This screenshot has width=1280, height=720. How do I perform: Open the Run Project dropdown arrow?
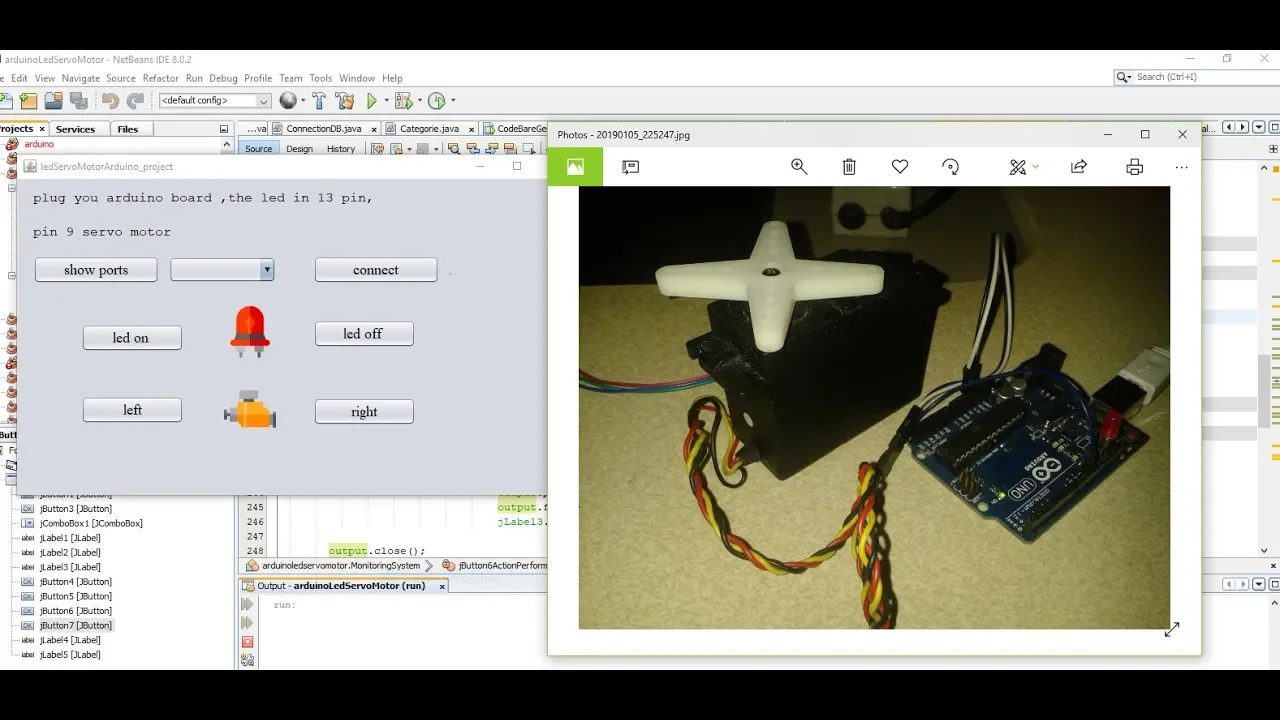pyautogui.click(x=386, y=101)
